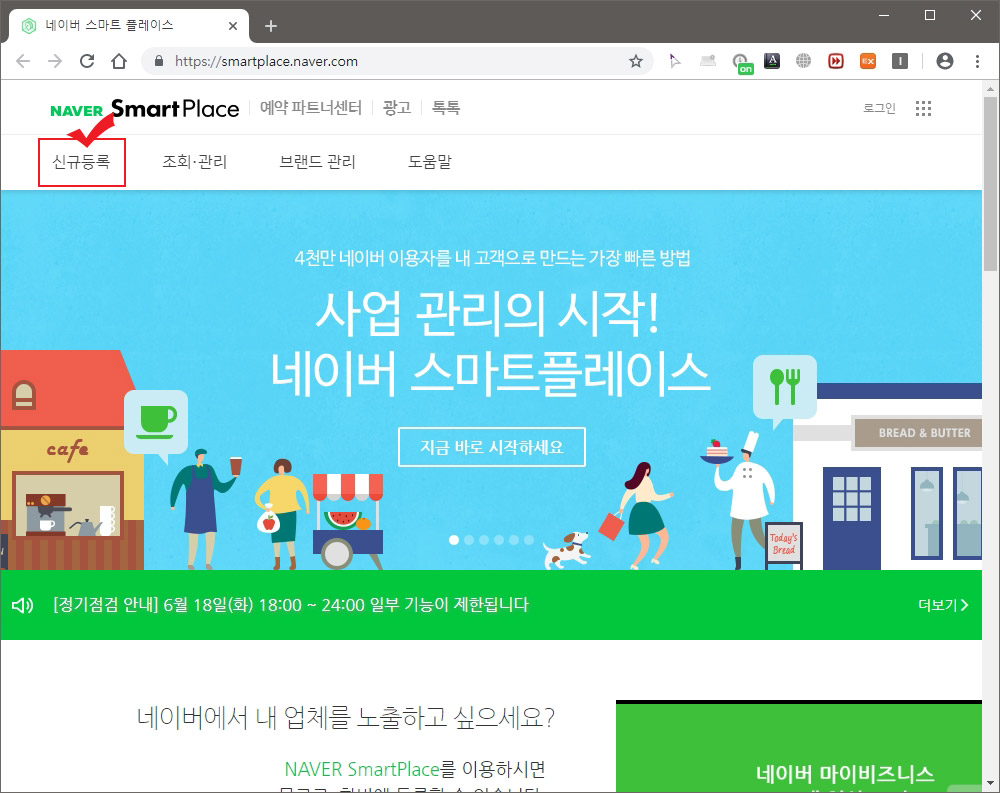This screenshot has height=793, width=1000.
Task: Open the grey globe extension icon
Action: pyautogui.click(x=804, y=61)
